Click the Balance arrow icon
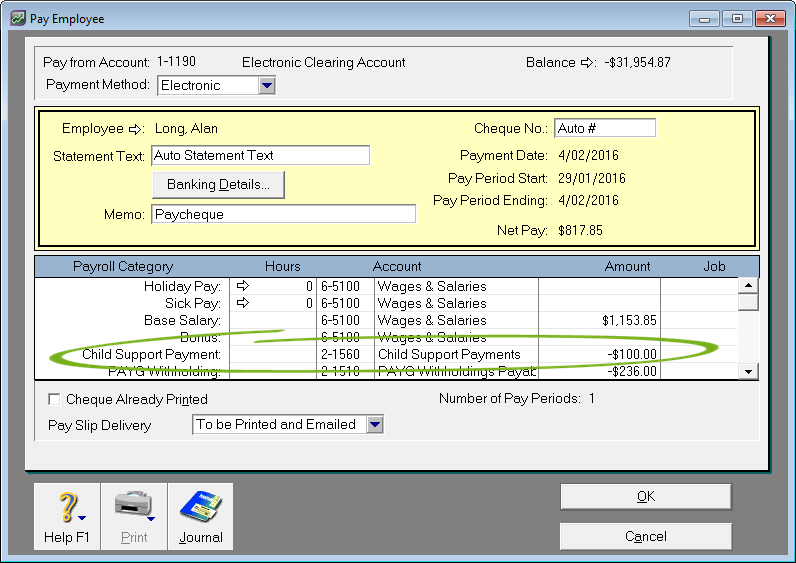Image resolution: width=796 pixels, height=563 pixels. pos(588,63)
